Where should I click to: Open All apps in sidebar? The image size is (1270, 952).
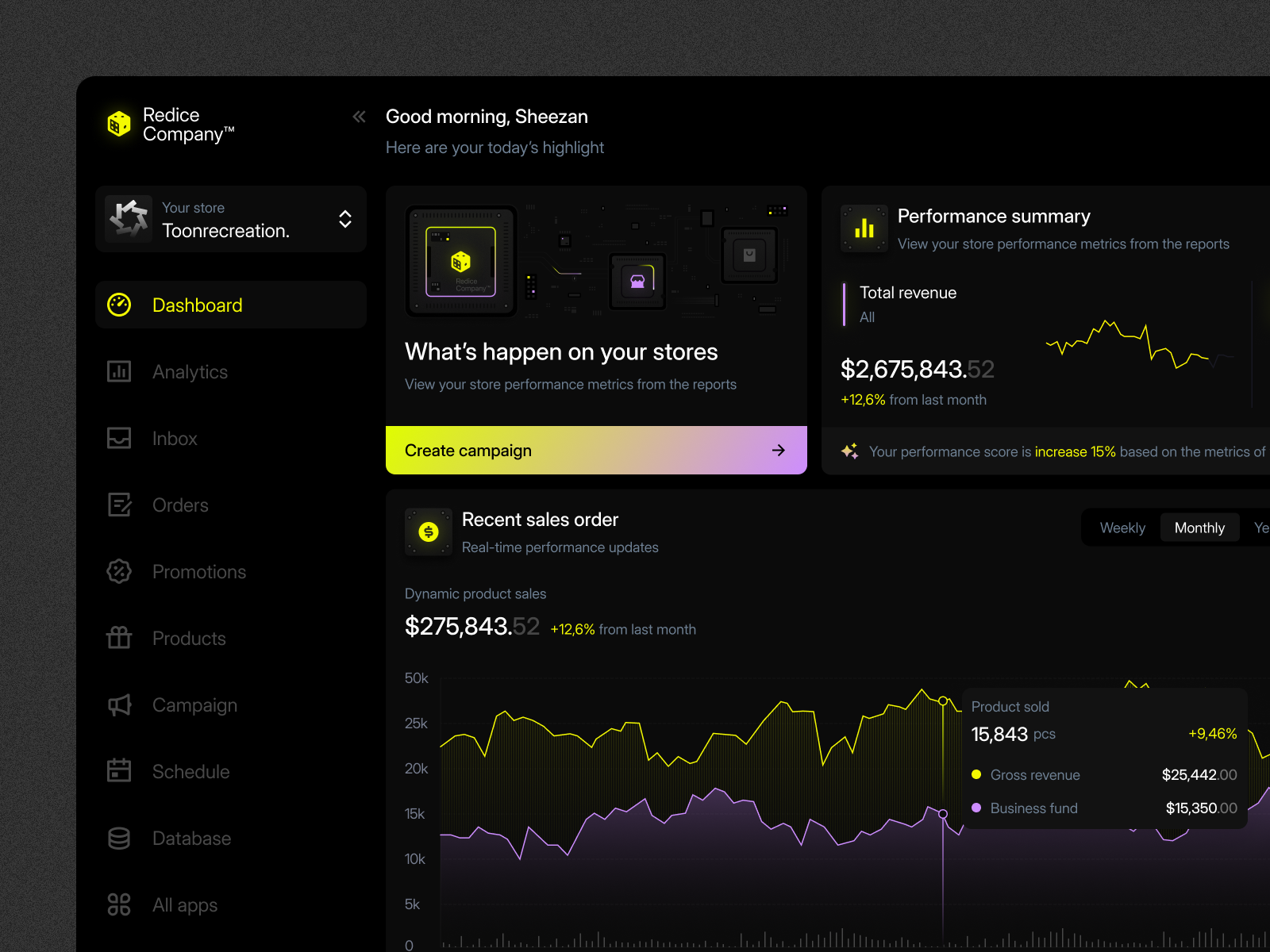(184, 905)
